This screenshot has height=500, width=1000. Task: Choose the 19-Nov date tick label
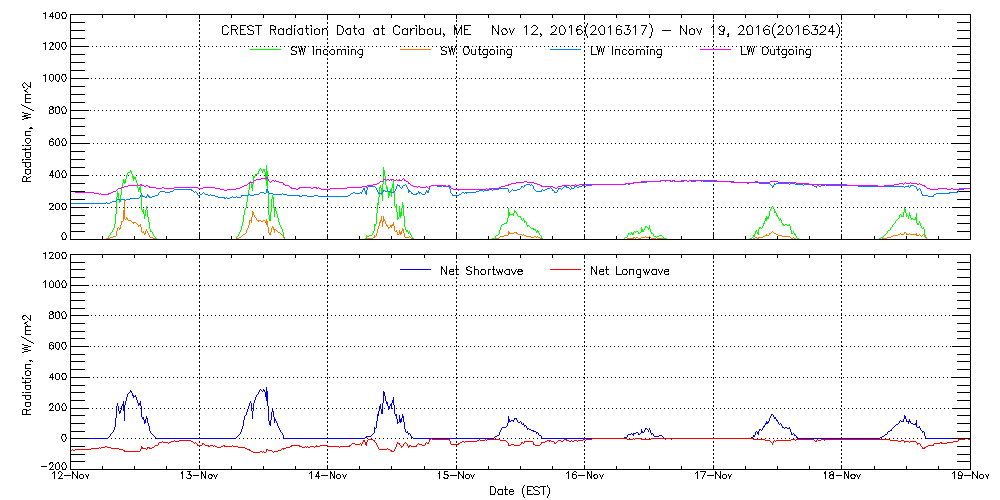tap(970, 477)
